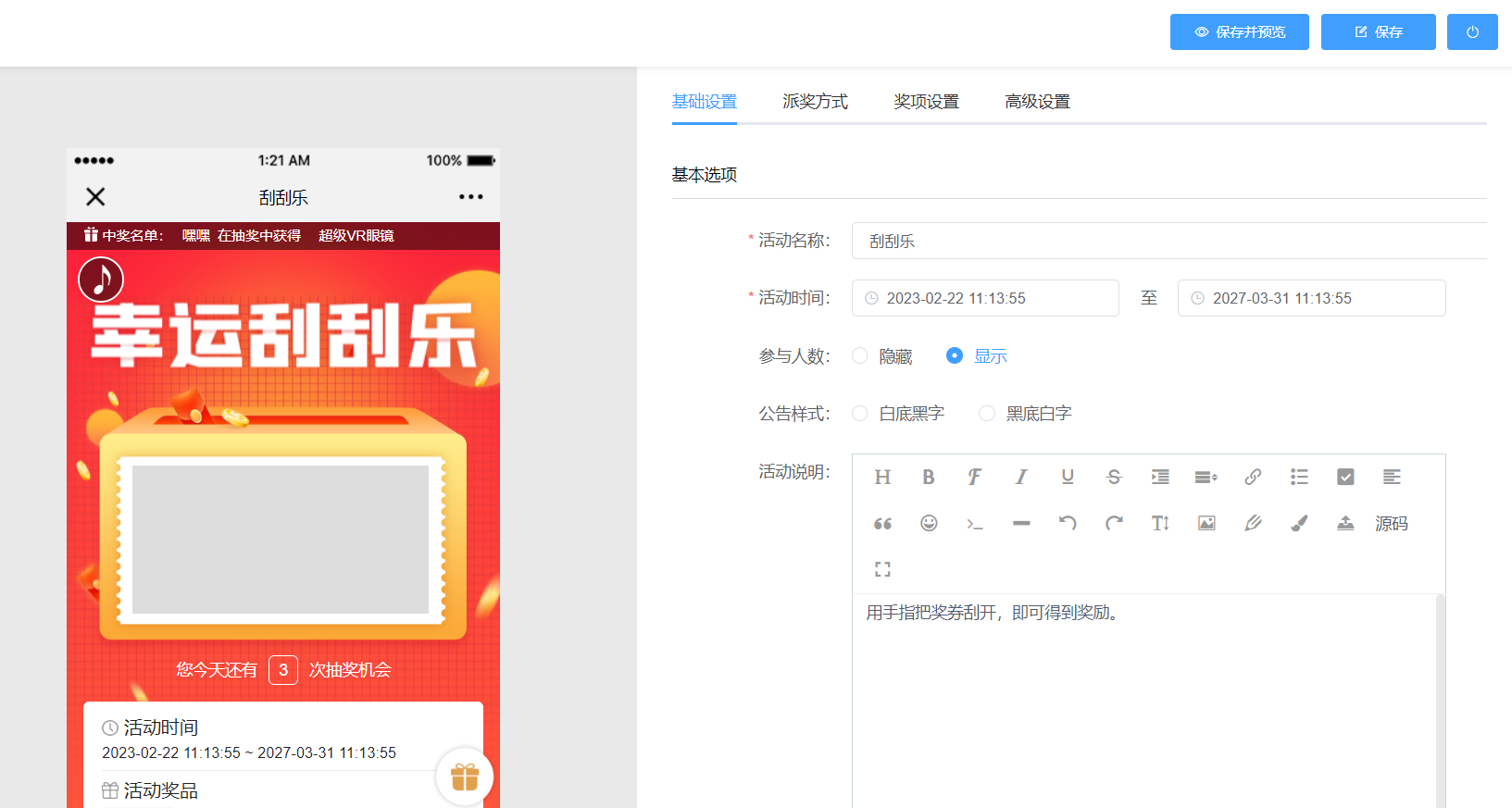Viewport: 1512px width, 808px height.
Task: Open the emoji picker in editor
Action: pos(929,523)
